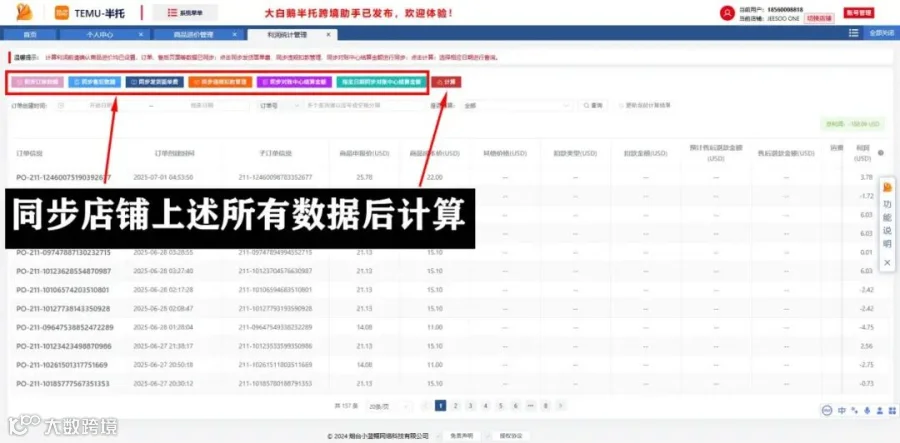Viewport: 900px width, 443px height.
Task: Click the 切换店铺 button
Action: (x=819, y=18)
